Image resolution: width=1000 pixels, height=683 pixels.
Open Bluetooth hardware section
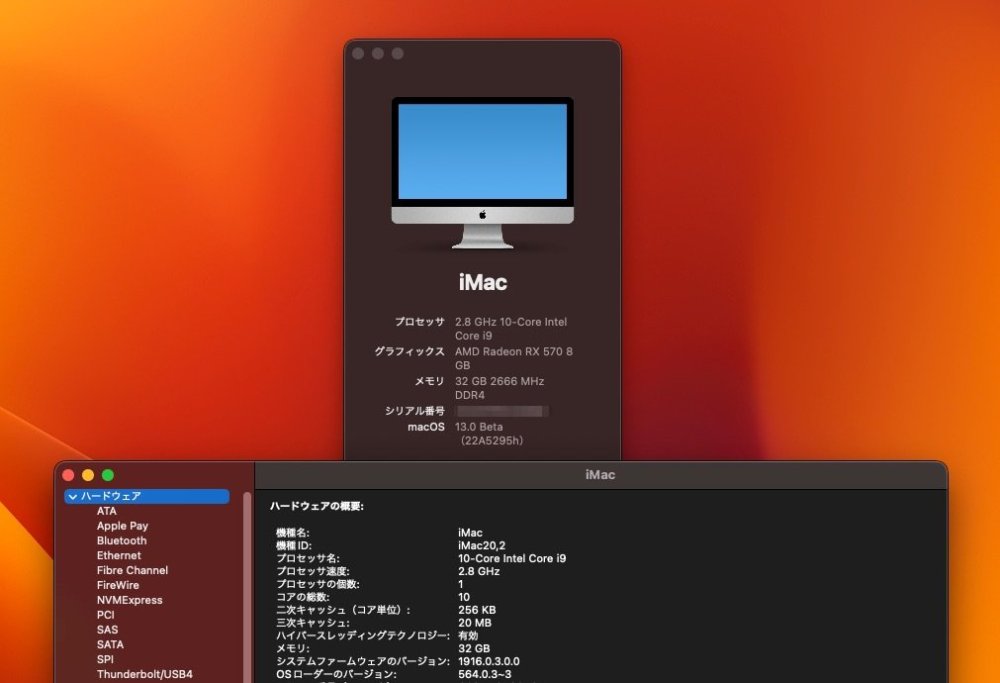tap(122, 540)
